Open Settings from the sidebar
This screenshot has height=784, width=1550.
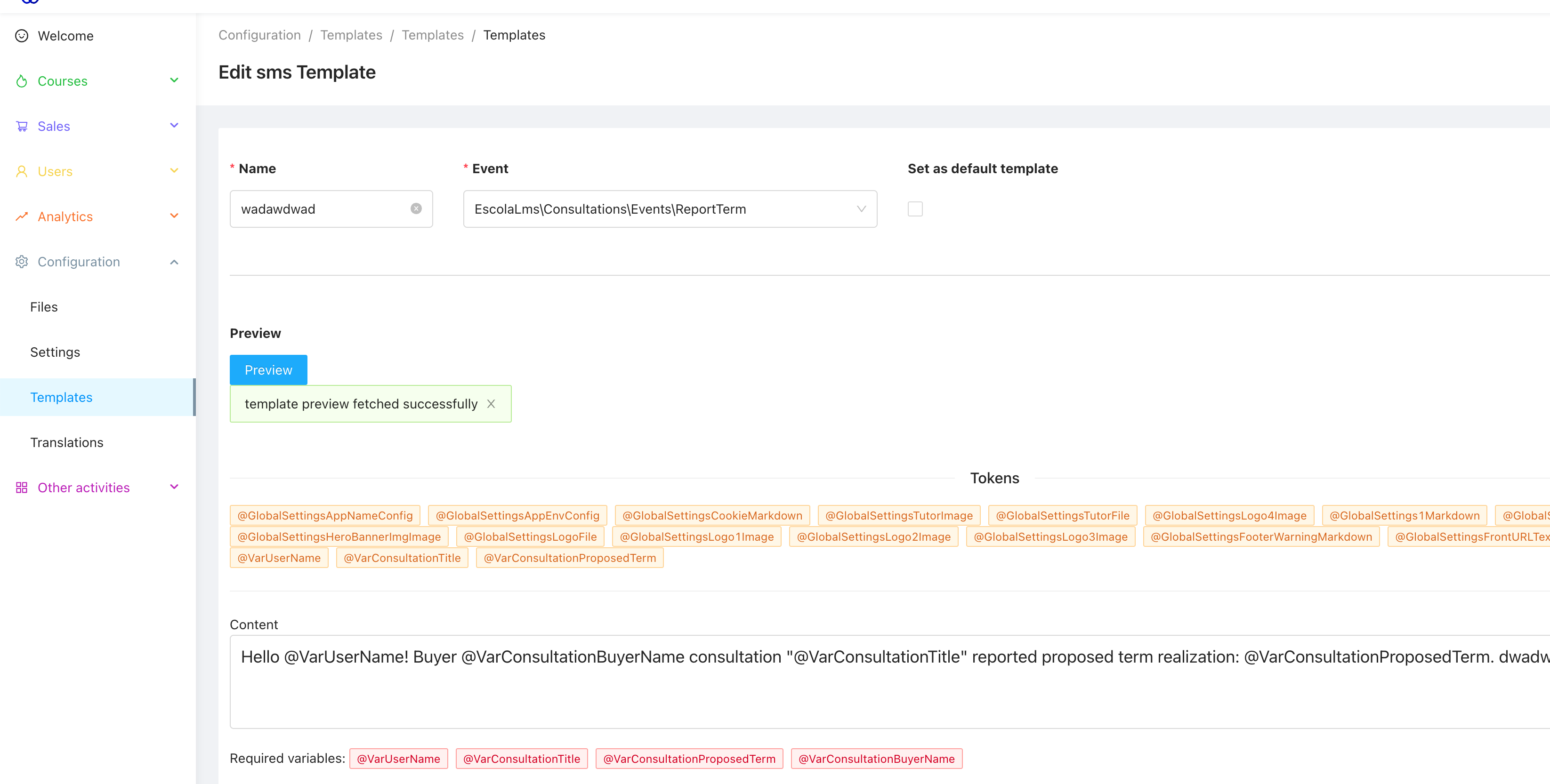point(55,352)
